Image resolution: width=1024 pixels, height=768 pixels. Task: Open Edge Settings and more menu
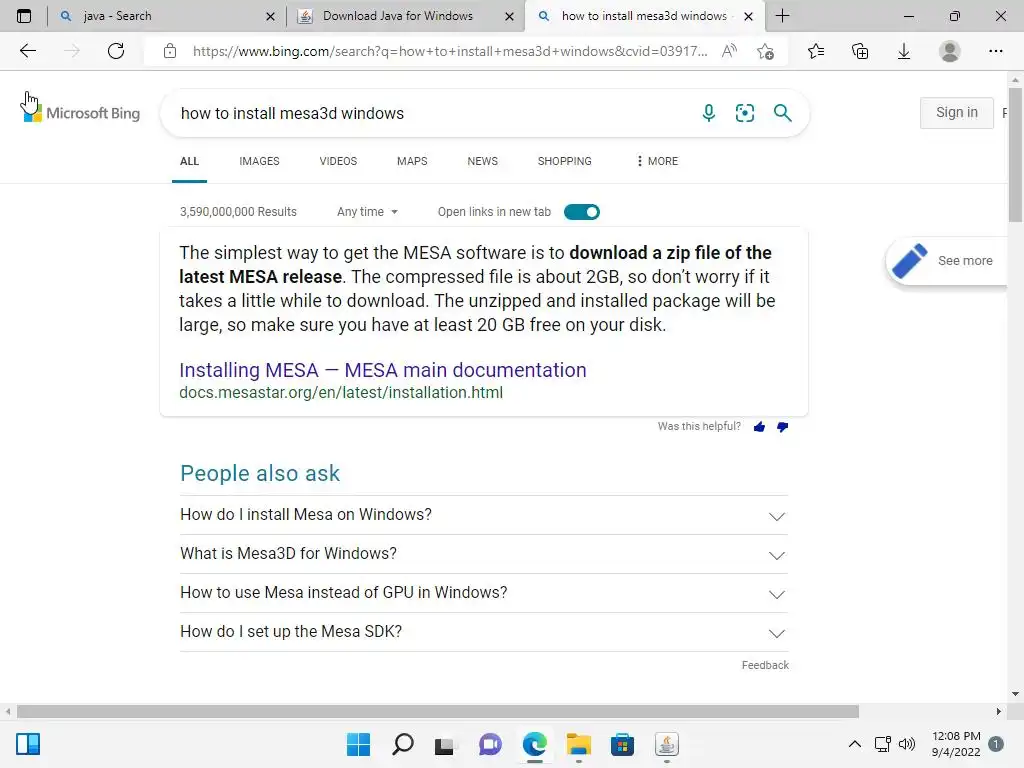[995, 51]
